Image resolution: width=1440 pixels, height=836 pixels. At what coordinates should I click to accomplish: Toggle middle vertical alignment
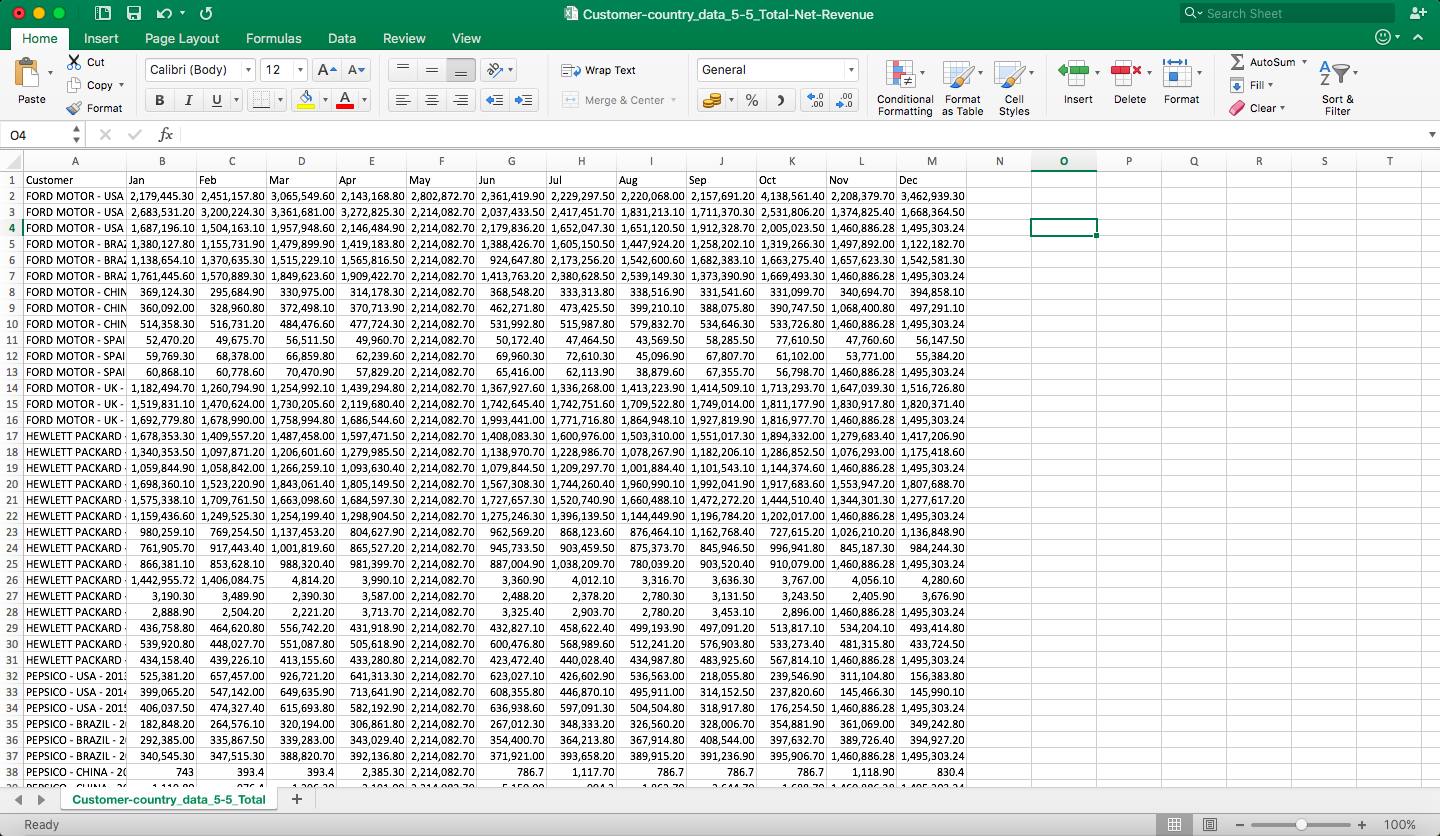431,70
